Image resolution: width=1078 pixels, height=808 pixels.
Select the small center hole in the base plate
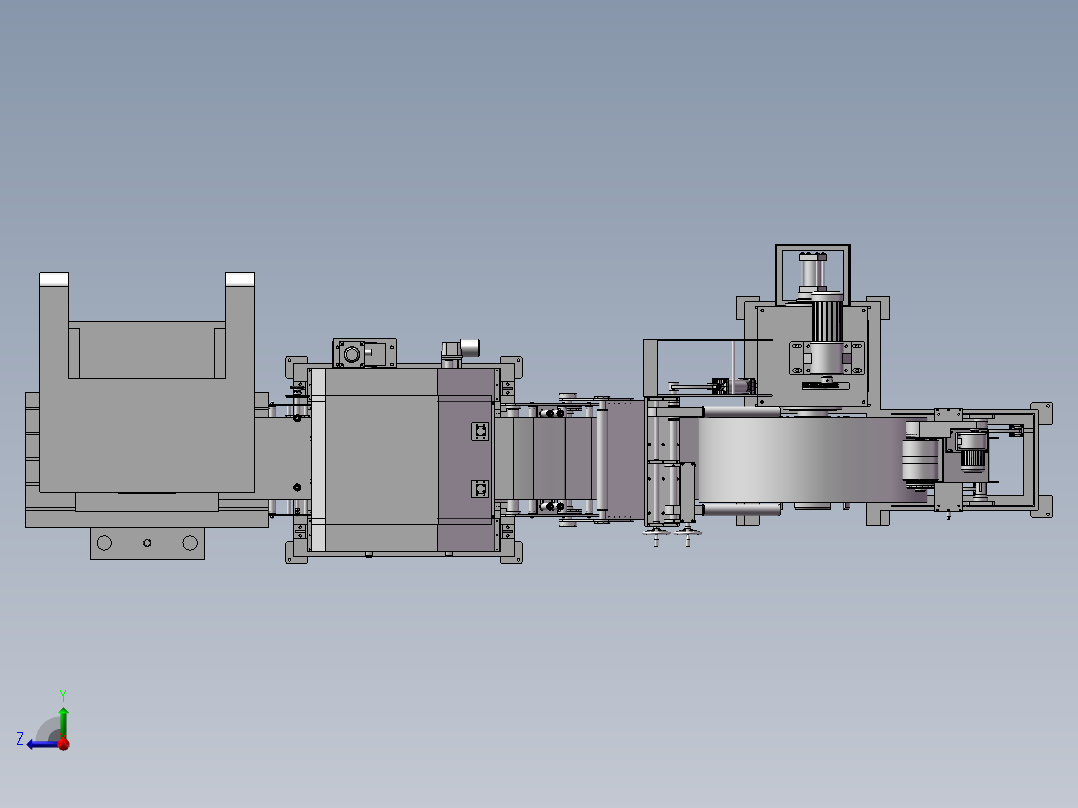coord(147,543)
